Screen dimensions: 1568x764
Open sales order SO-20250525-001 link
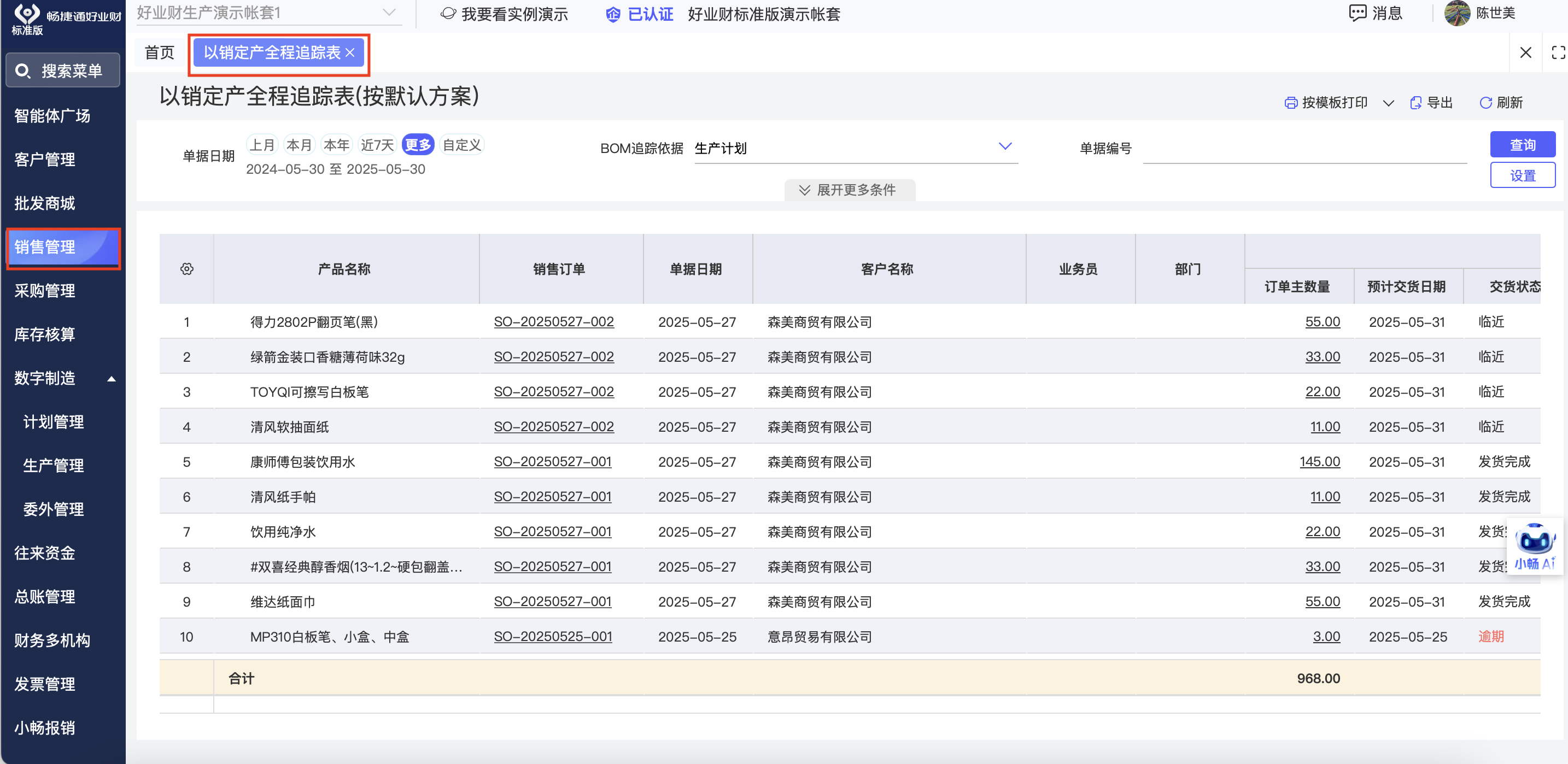(x=552, y=636)
